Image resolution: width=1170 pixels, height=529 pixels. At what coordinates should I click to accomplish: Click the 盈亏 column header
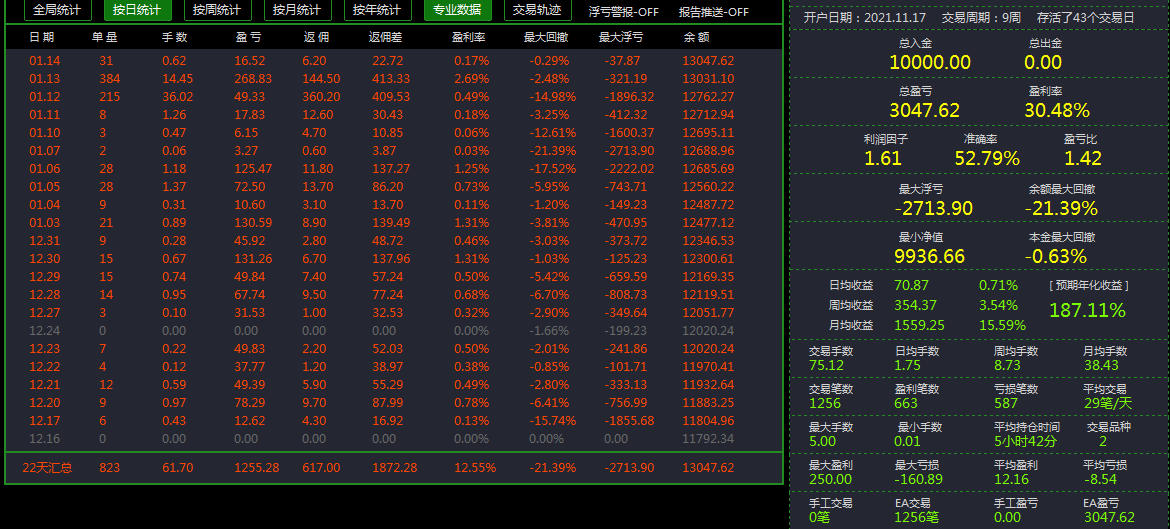248,37
